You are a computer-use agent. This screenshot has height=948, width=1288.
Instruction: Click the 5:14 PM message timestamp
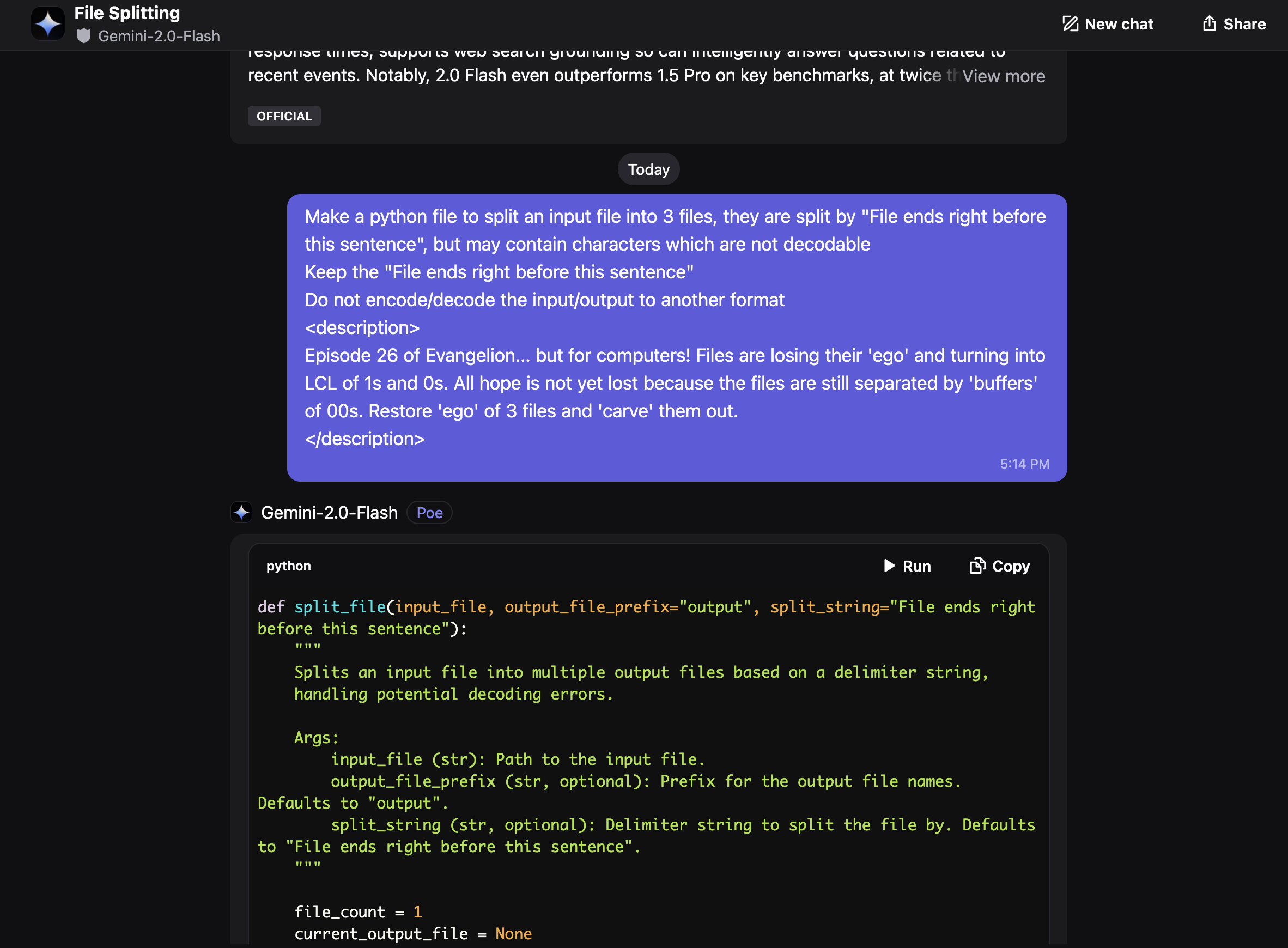coord(1024,464)
